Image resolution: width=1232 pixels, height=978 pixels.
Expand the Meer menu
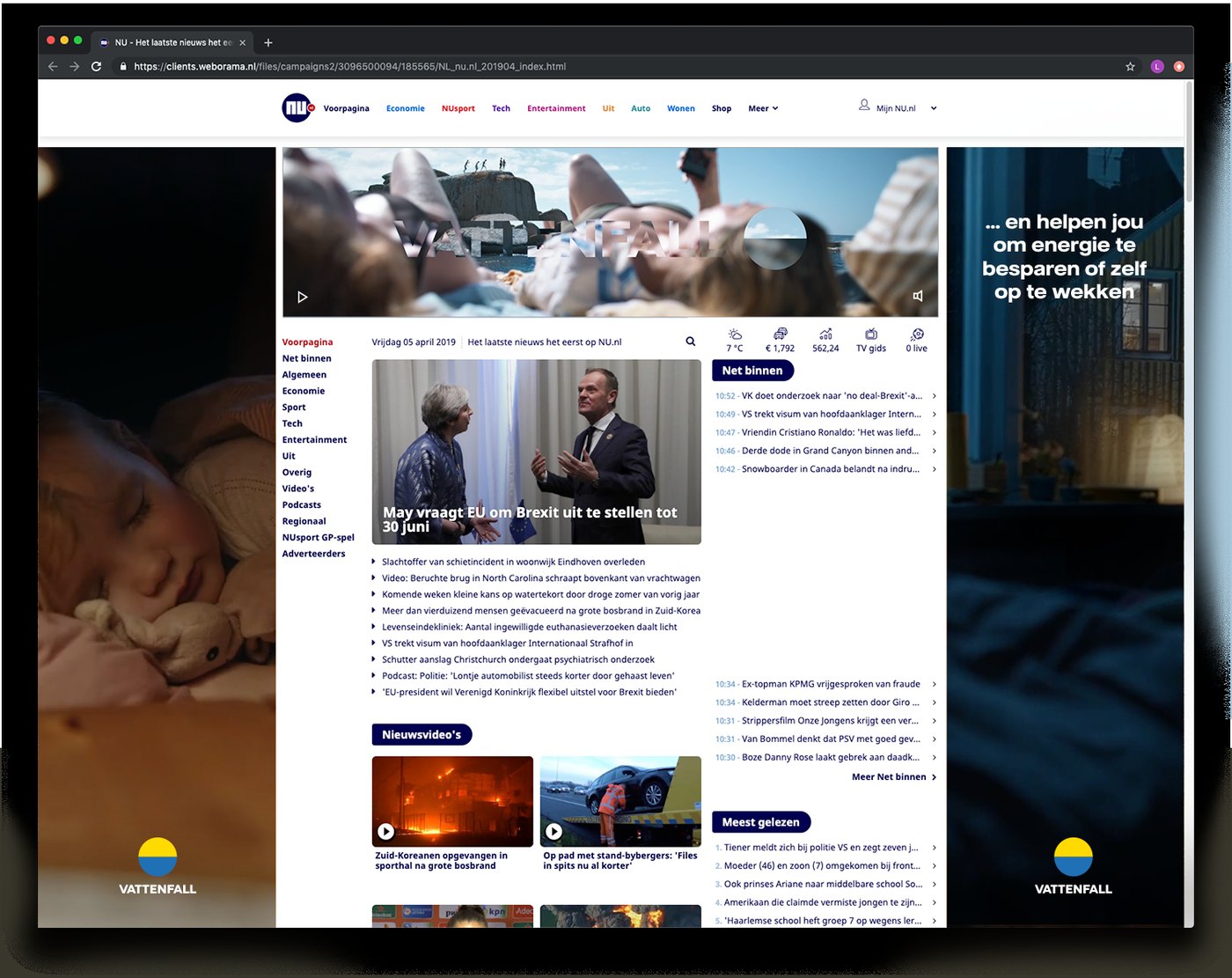point(763,108)
